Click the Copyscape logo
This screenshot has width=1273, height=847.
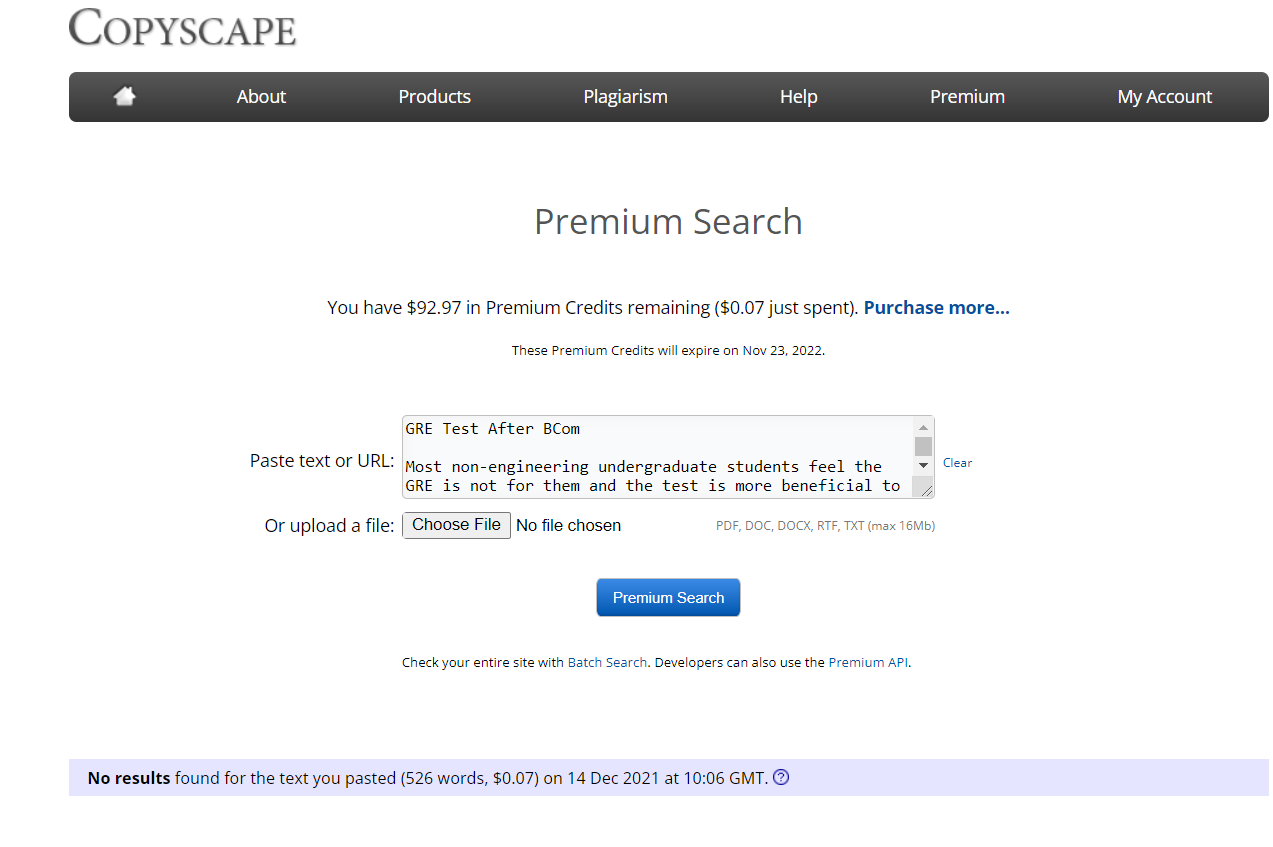coord(183,27)
